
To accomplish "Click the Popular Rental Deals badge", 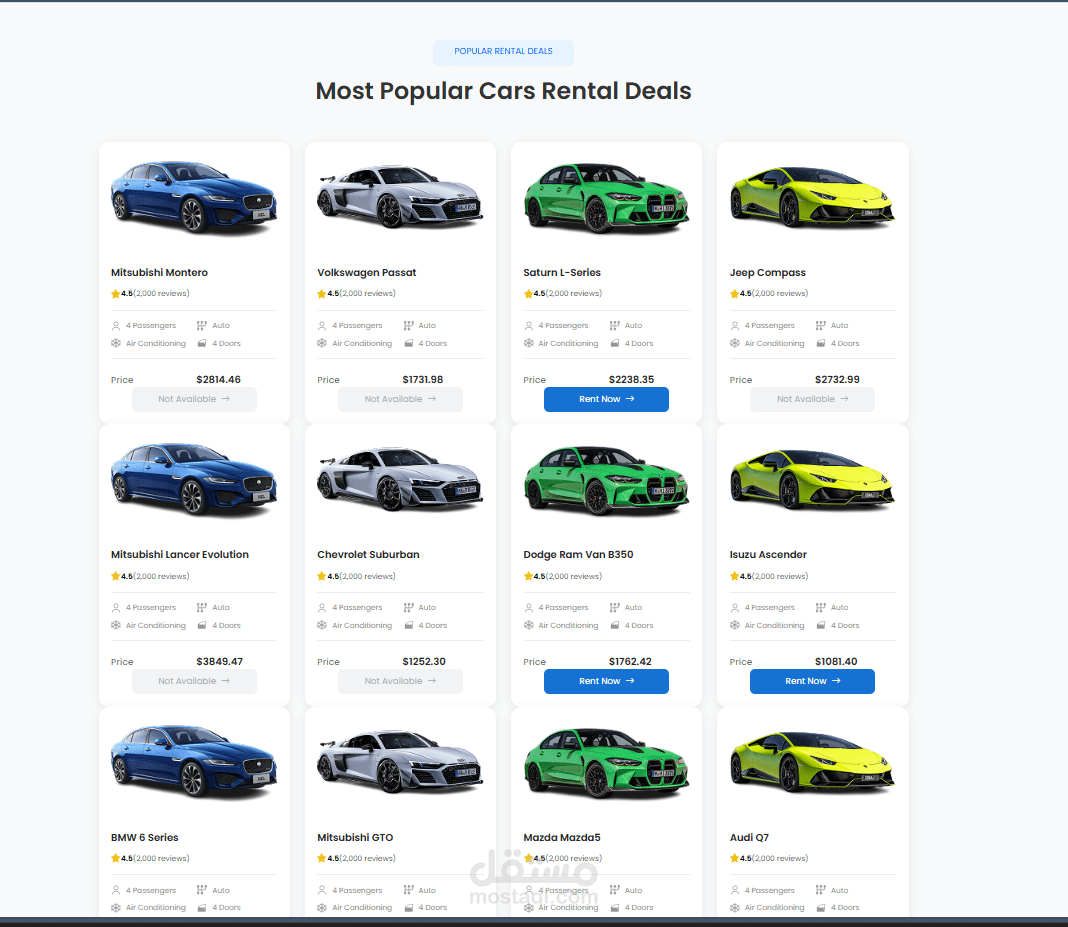I will click(503, 52).
